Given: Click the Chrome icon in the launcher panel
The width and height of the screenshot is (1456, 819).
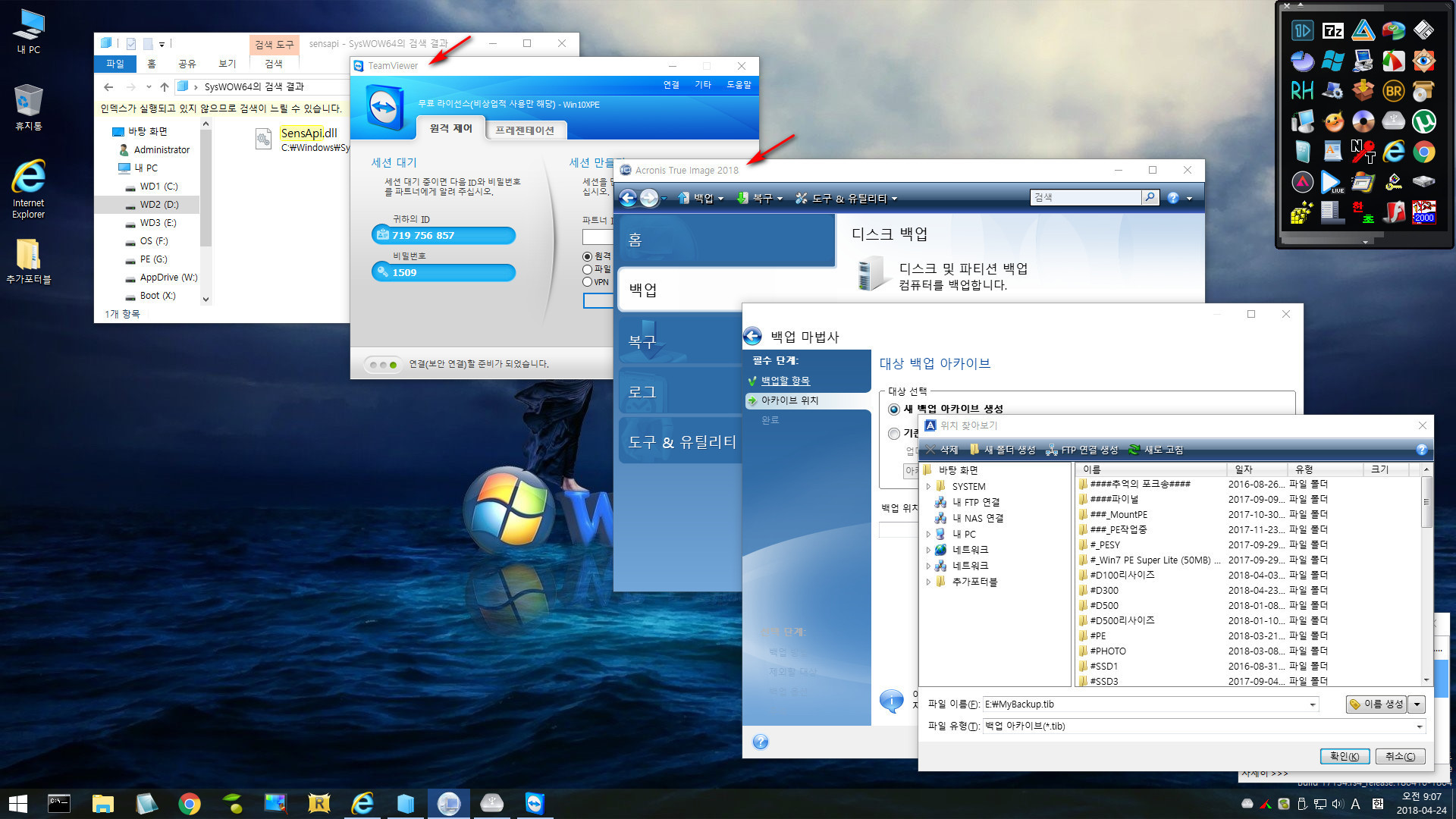Looking at the screenshot, I should tap(1423, 152).
